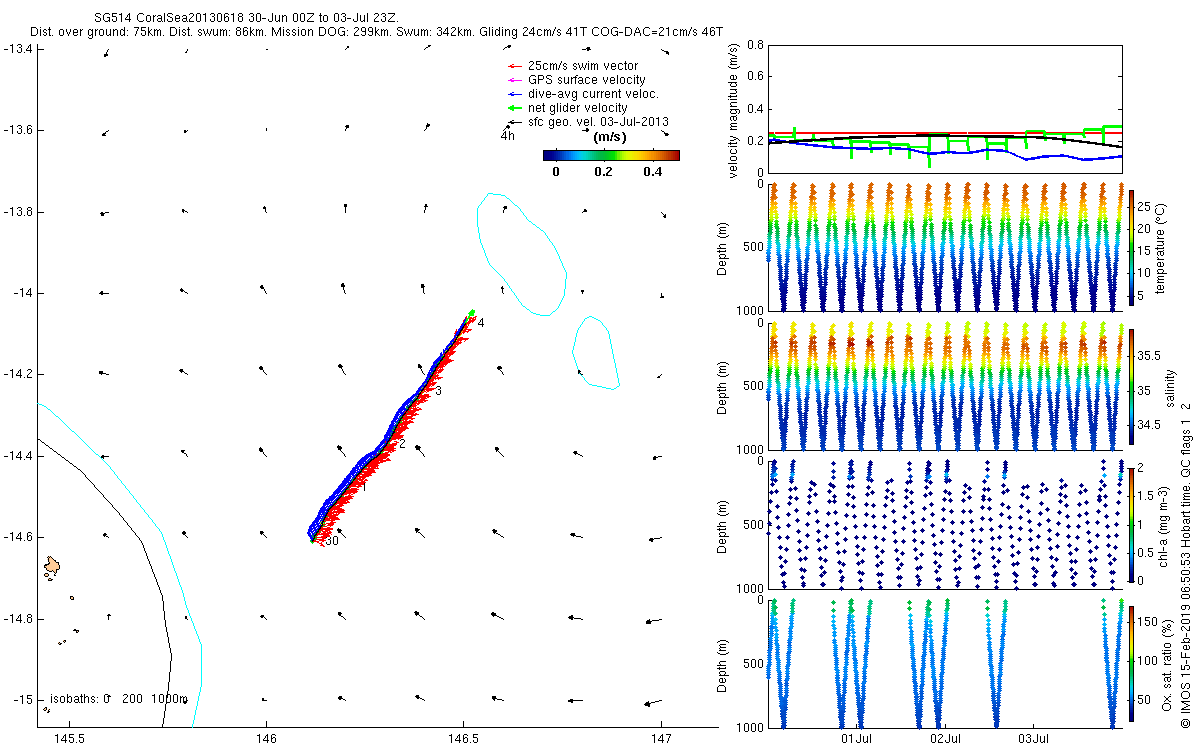
Task: Click the latitude tick label -13.4
Action: click(x=19, y=48)
